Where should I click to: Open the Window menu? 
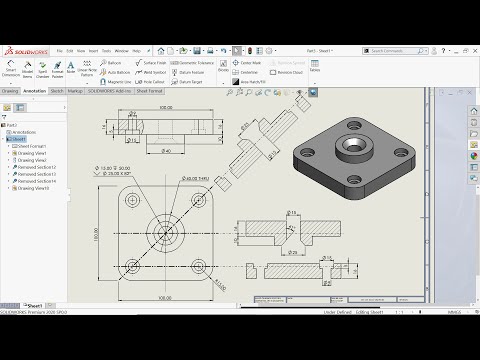point(122,51)
